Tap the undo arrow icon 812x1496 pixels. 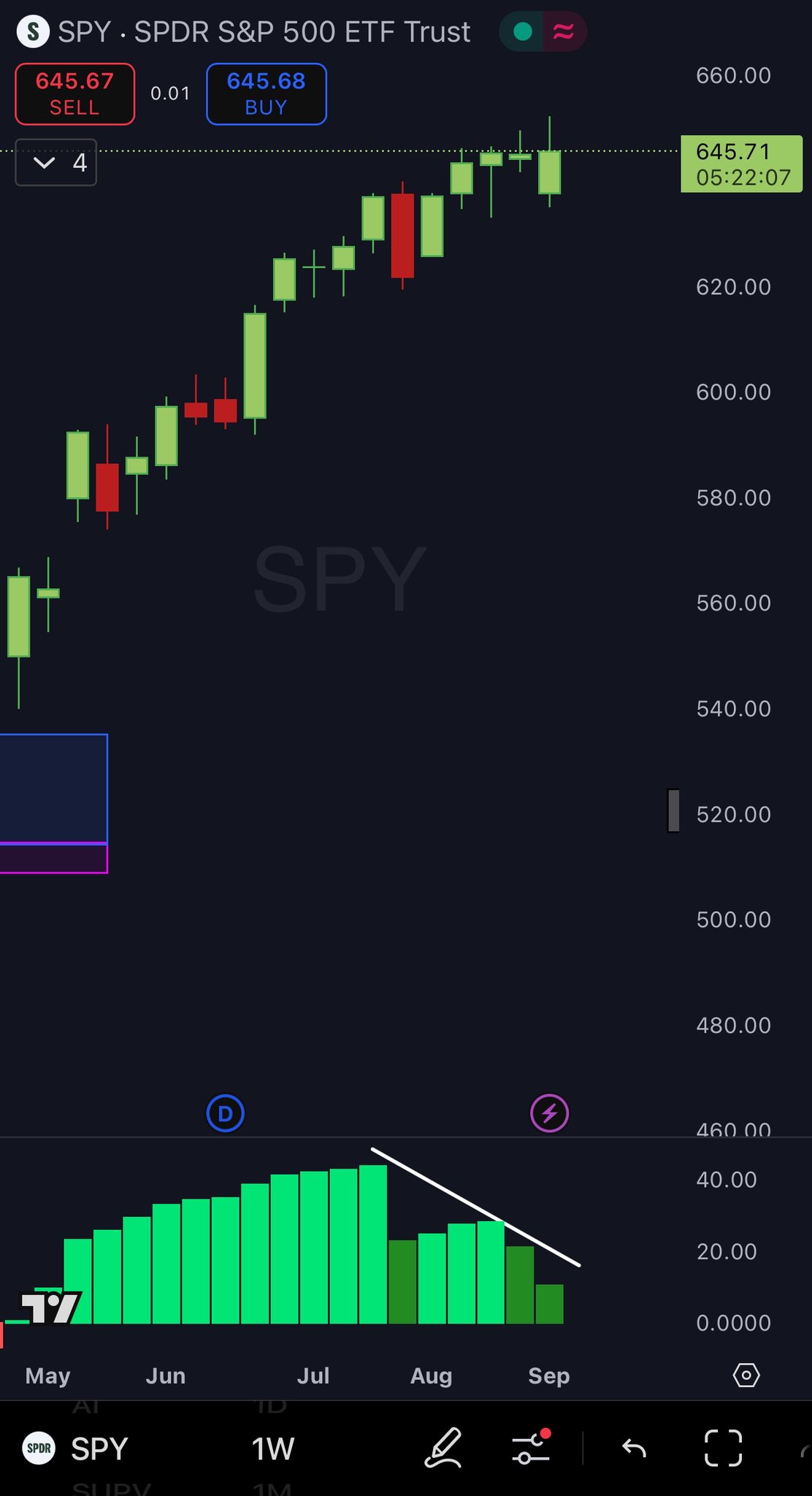634,1447
